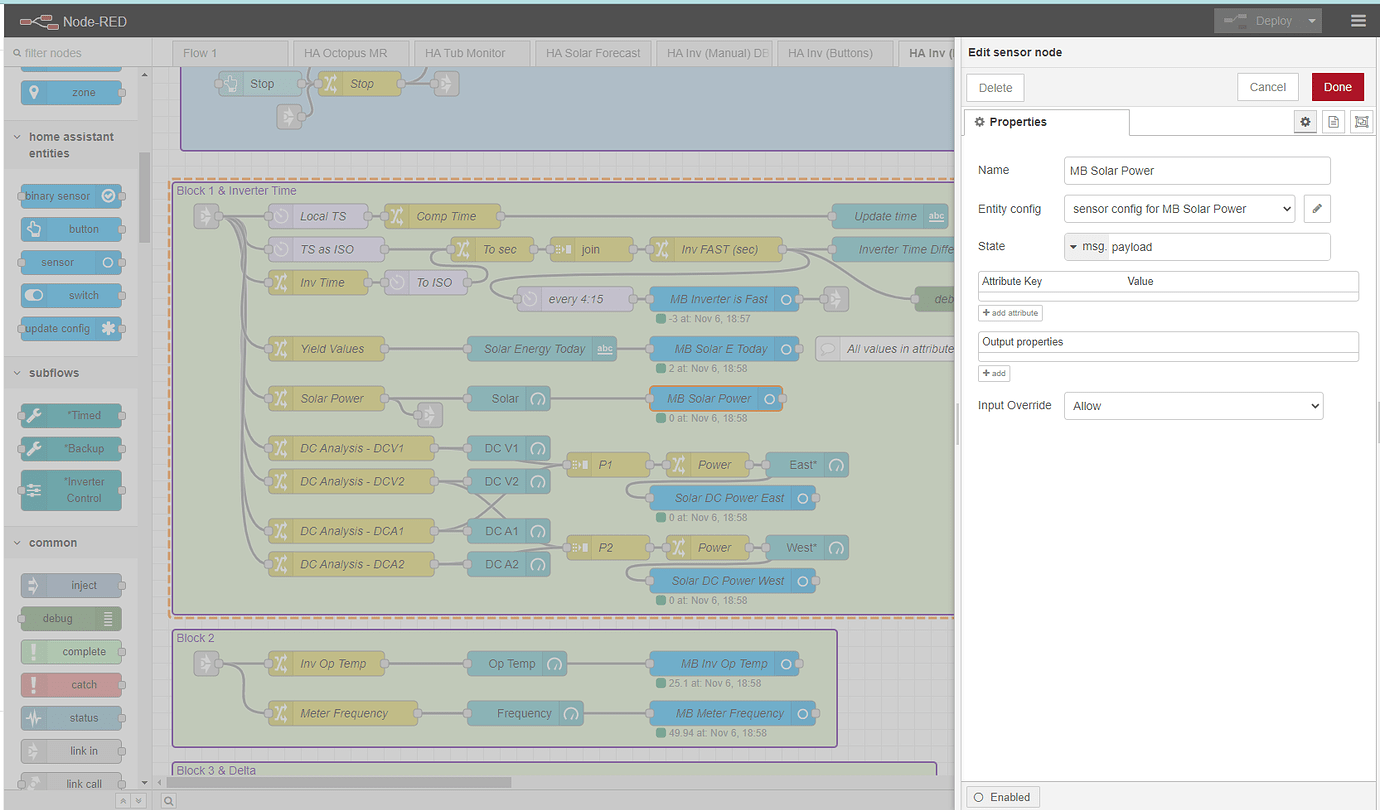Click the search magnifier icon below the canvas

[168, 800]
